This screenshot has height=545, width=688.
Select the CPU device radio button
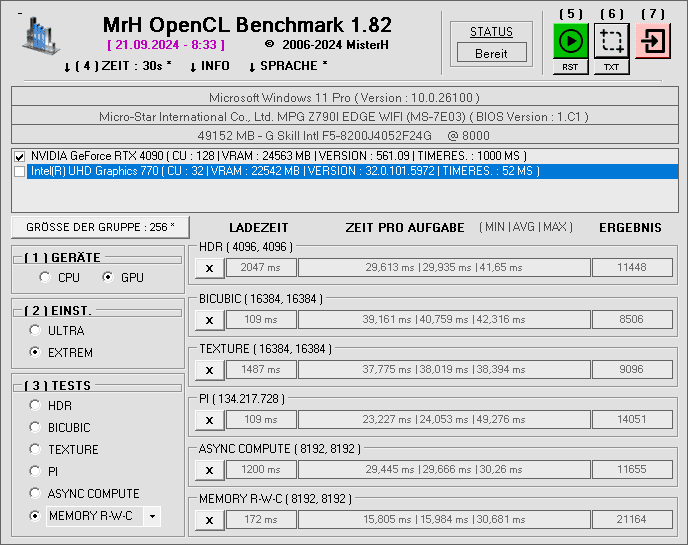[x=45, y=277]
